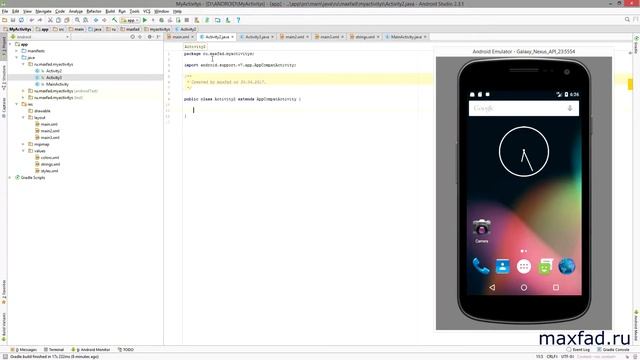Collapse the app module node

(11, 44)
